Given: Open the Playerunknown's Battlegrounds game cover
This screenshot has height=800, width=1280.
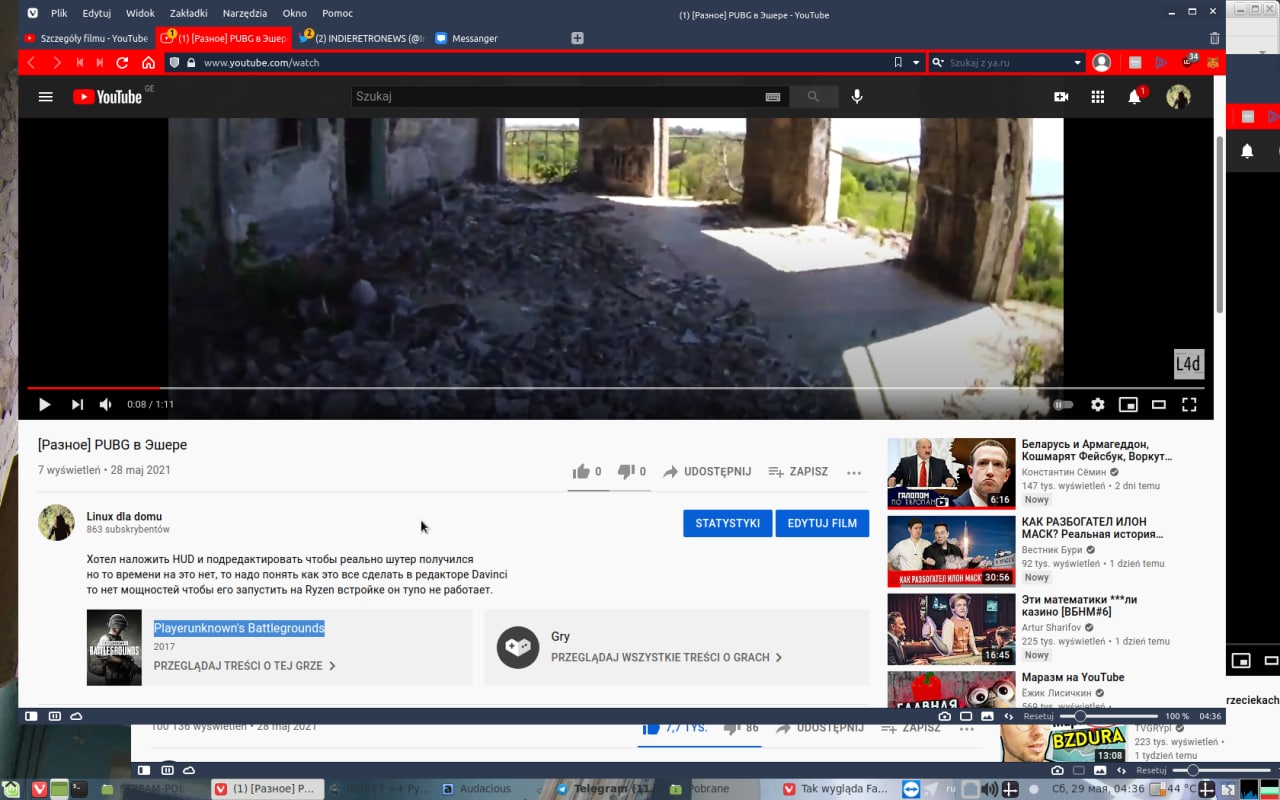Looking at the screenshot, I should point(114,647).
